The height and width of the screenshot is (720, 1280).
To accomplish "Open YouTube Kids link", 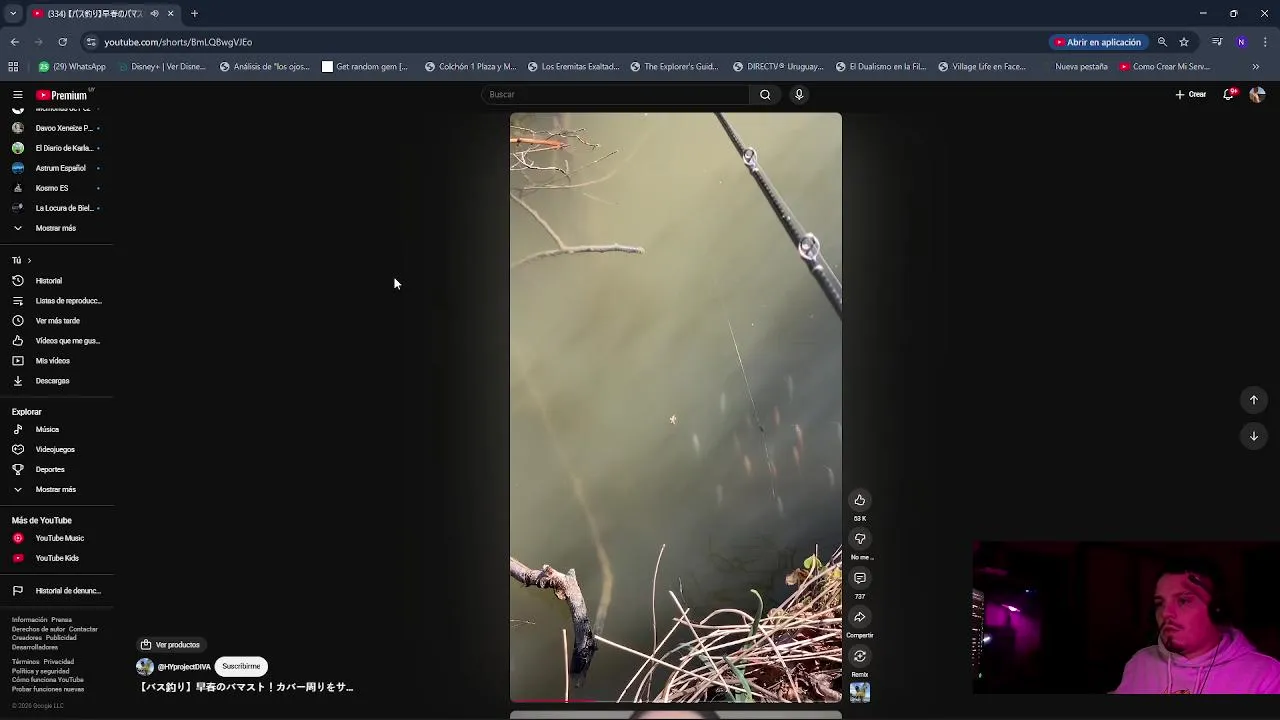I will 57,558.
